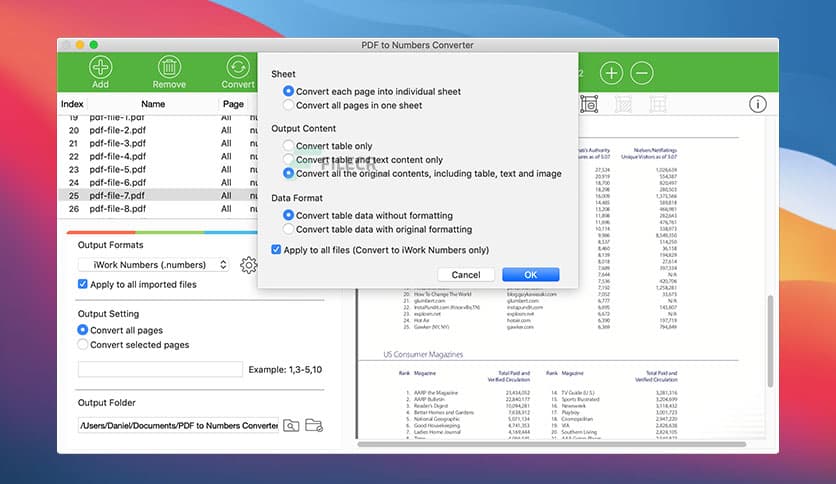Click the table grid tool icon

657,104
